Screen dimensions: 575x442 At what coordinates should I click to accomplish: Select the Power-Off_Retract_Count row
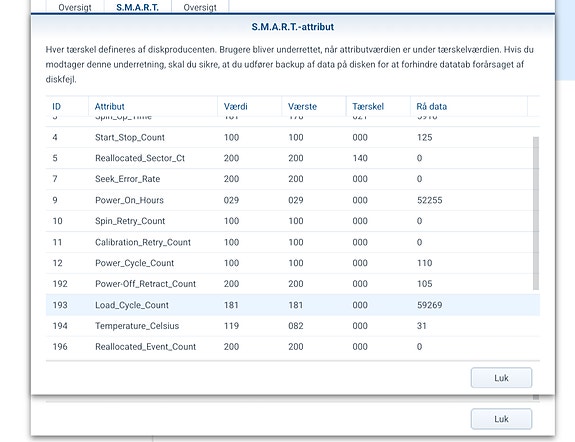293,284
